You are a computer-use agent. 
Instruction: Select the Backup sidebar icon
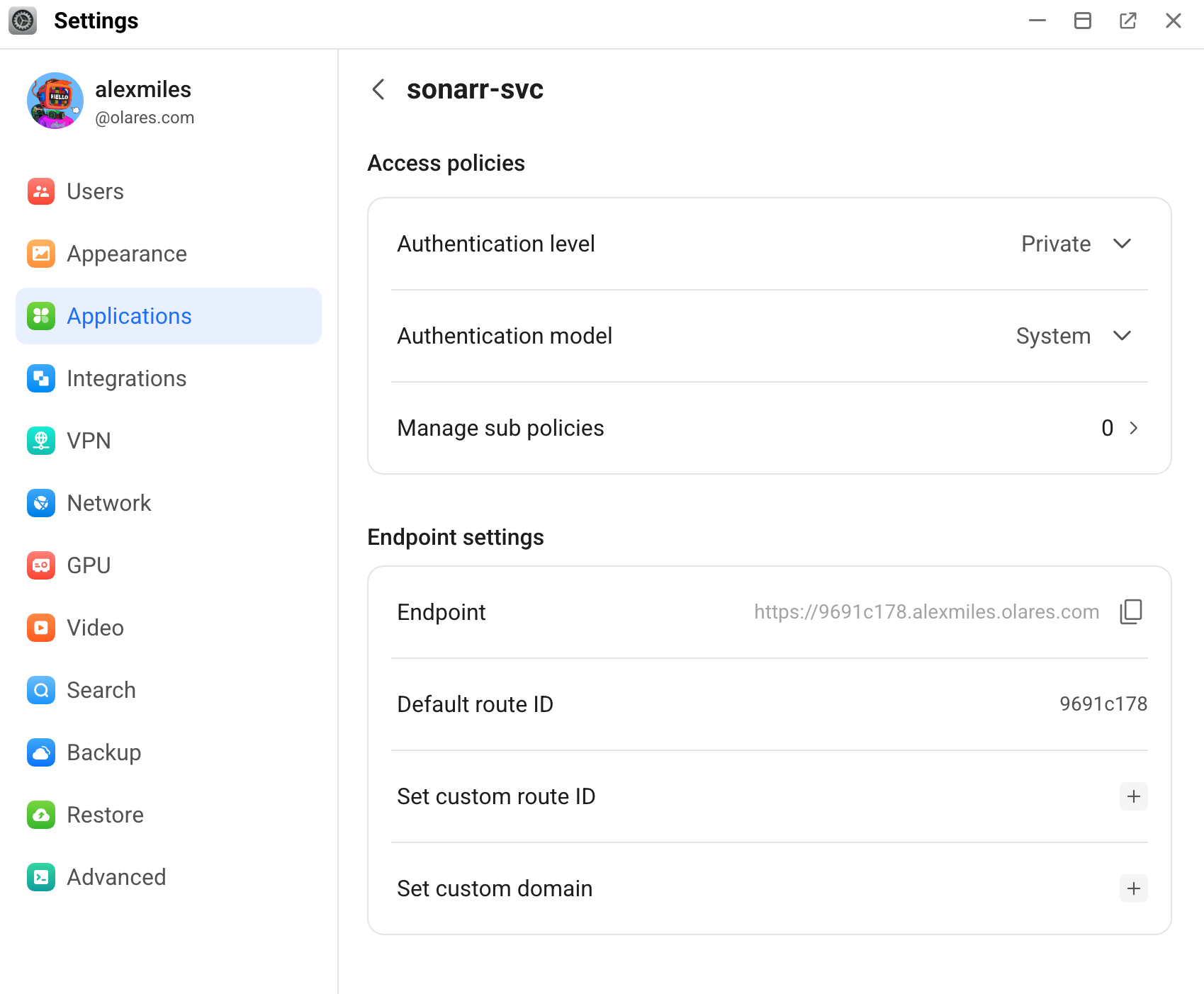41,752
